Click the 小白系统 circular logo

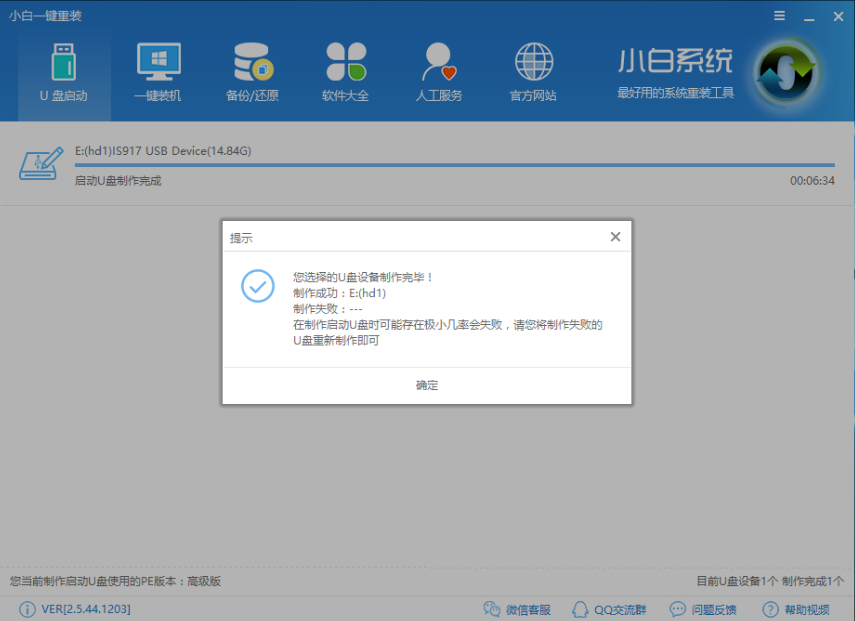[786, 73]
